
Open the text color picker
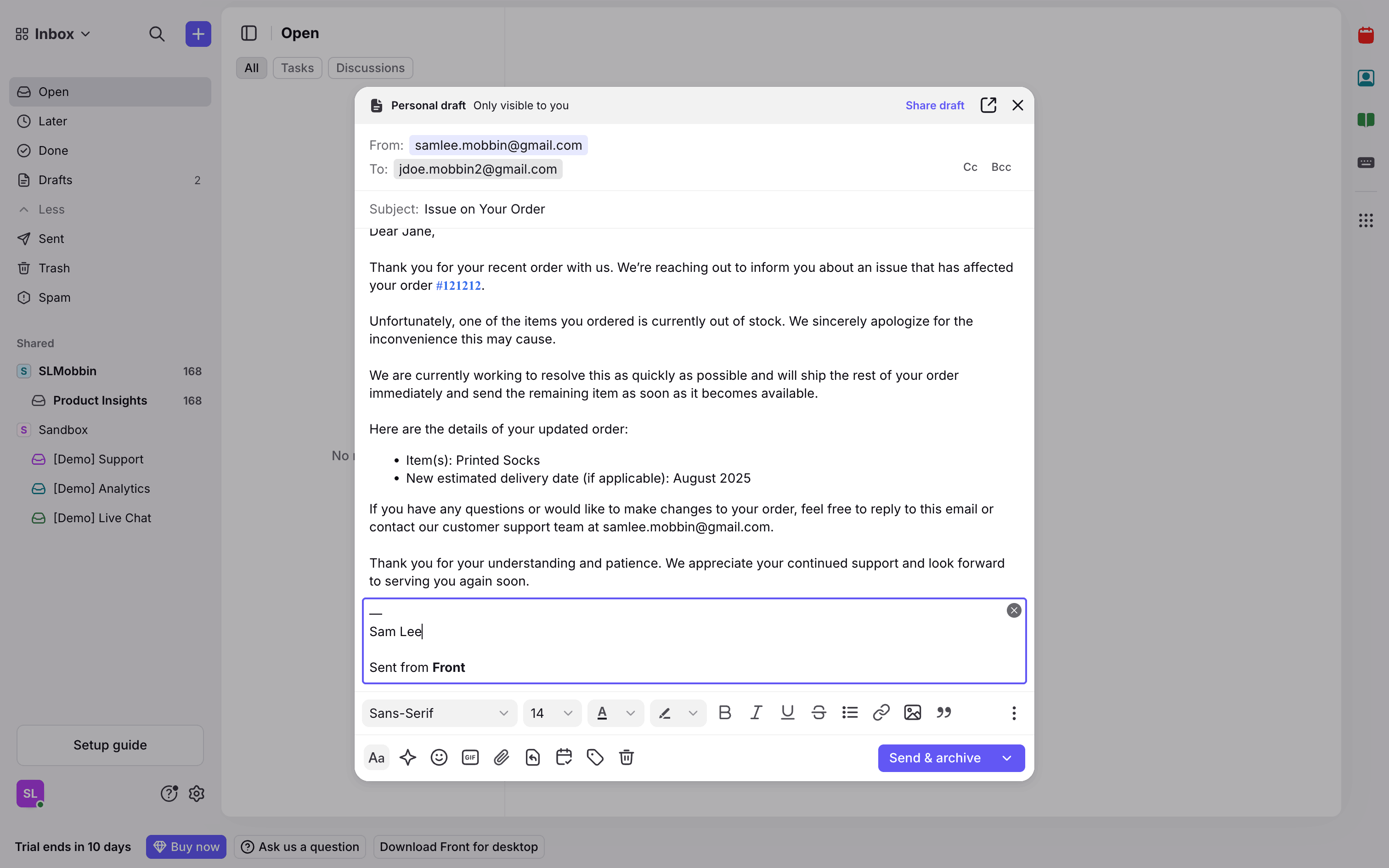tap(615, 713)
